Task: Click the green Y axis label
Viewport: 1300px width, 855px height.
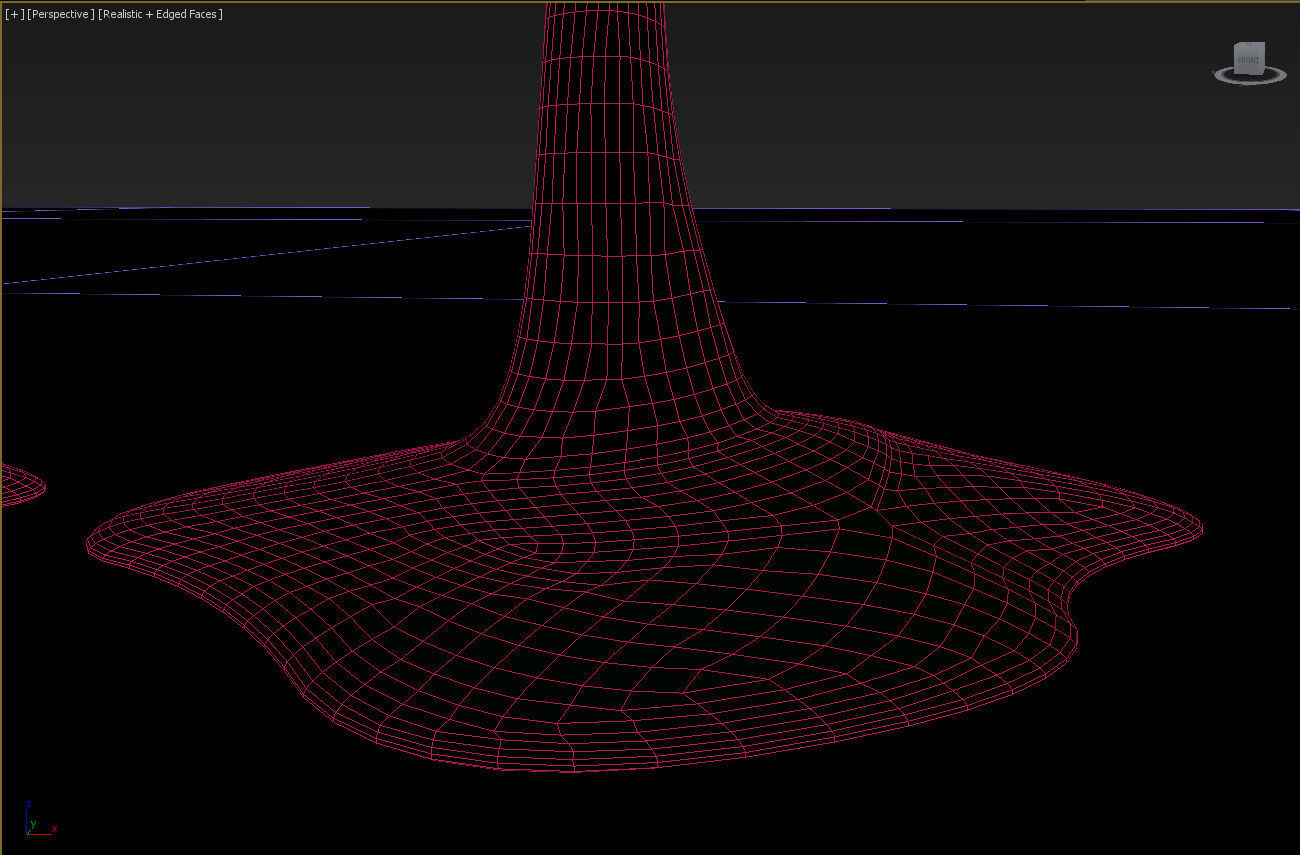Action: [x=33, y=823]
